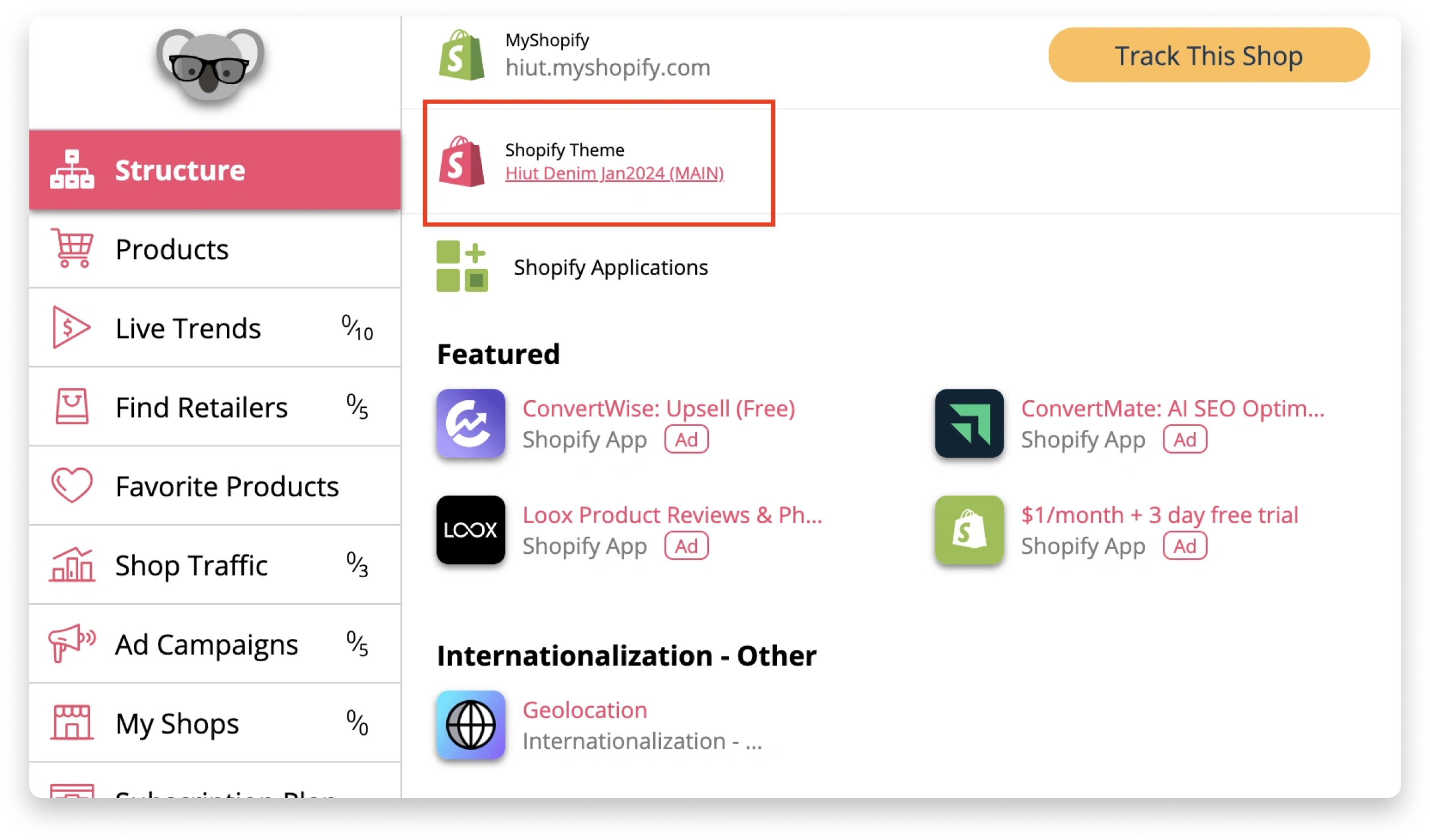Open the ConvertWise: Upsell (Free) link
Viewport: 1430px width, 840px height.
pos(659,408)
